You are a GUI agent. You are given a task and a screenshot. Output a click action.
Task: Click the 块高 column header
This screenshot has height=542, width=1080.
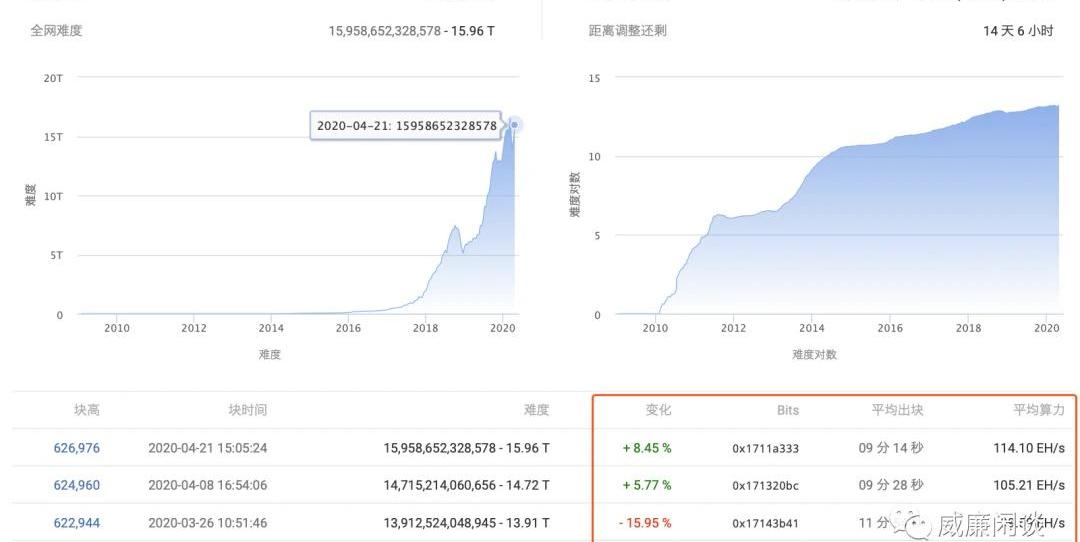[87, 410]
